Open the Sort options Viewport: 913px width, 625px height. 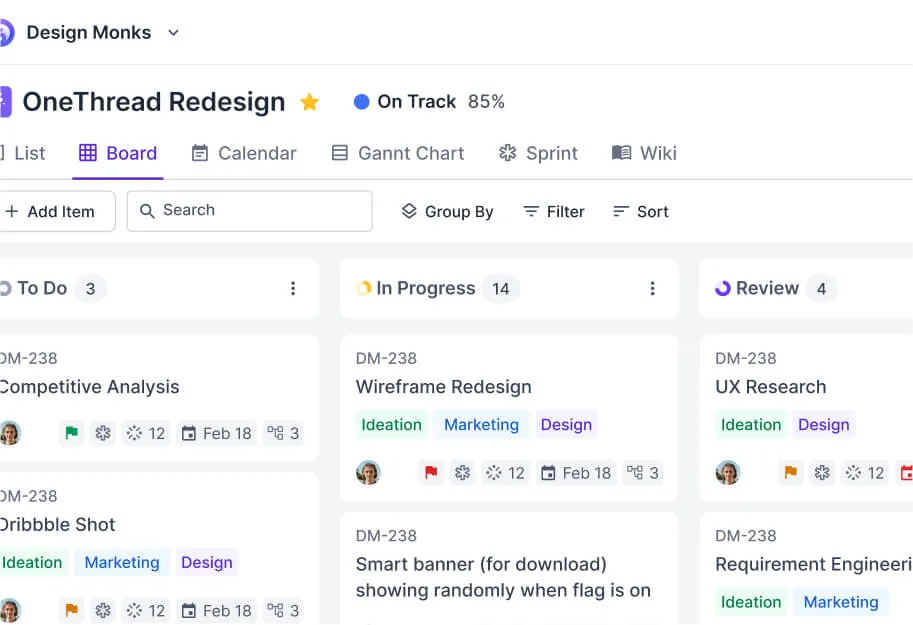pos(640,211)
